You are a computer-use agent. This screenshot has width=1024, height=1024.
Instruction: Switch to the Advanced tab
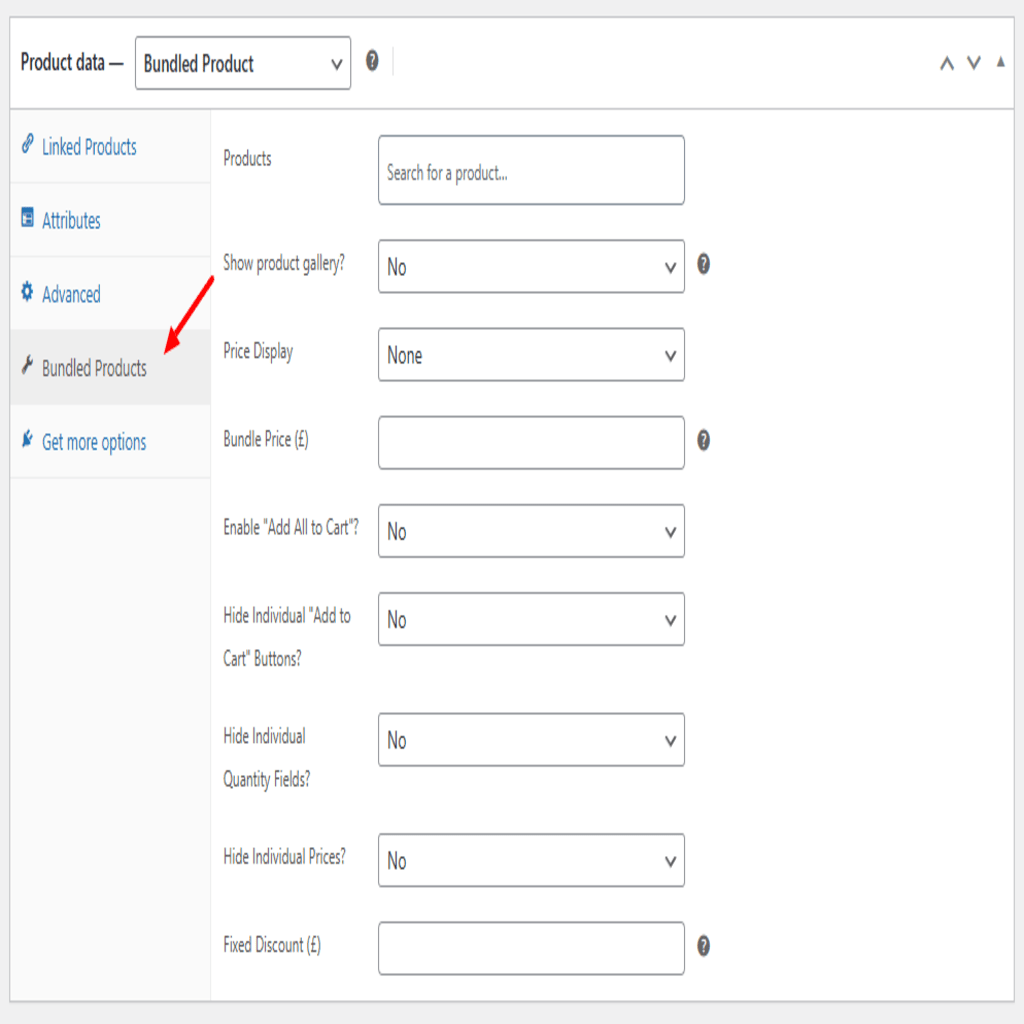point(110,294)
